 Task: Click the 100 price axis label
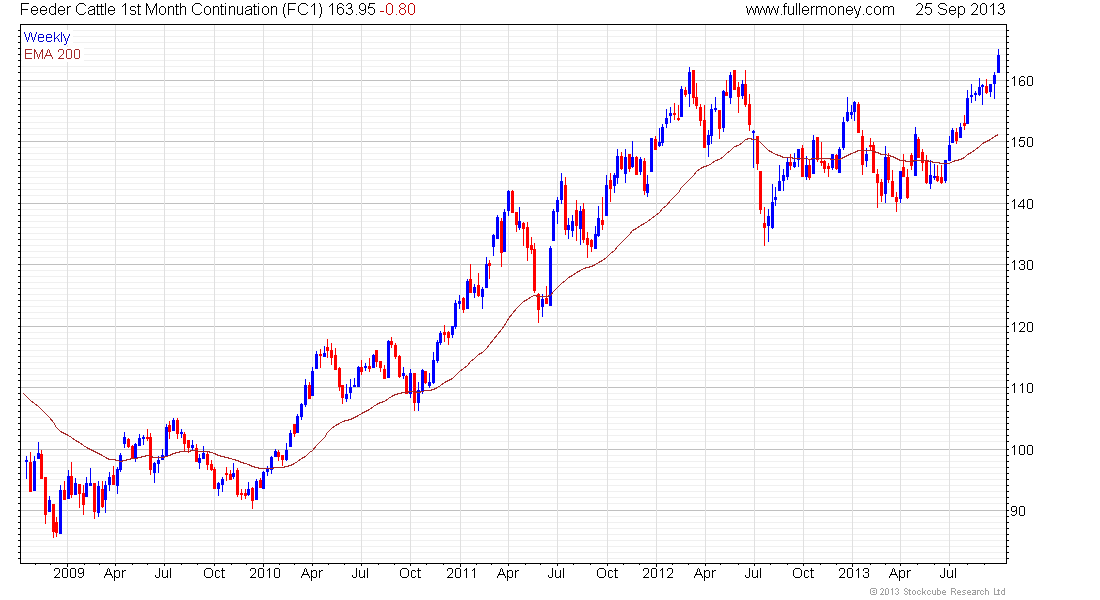point(1021,450)
